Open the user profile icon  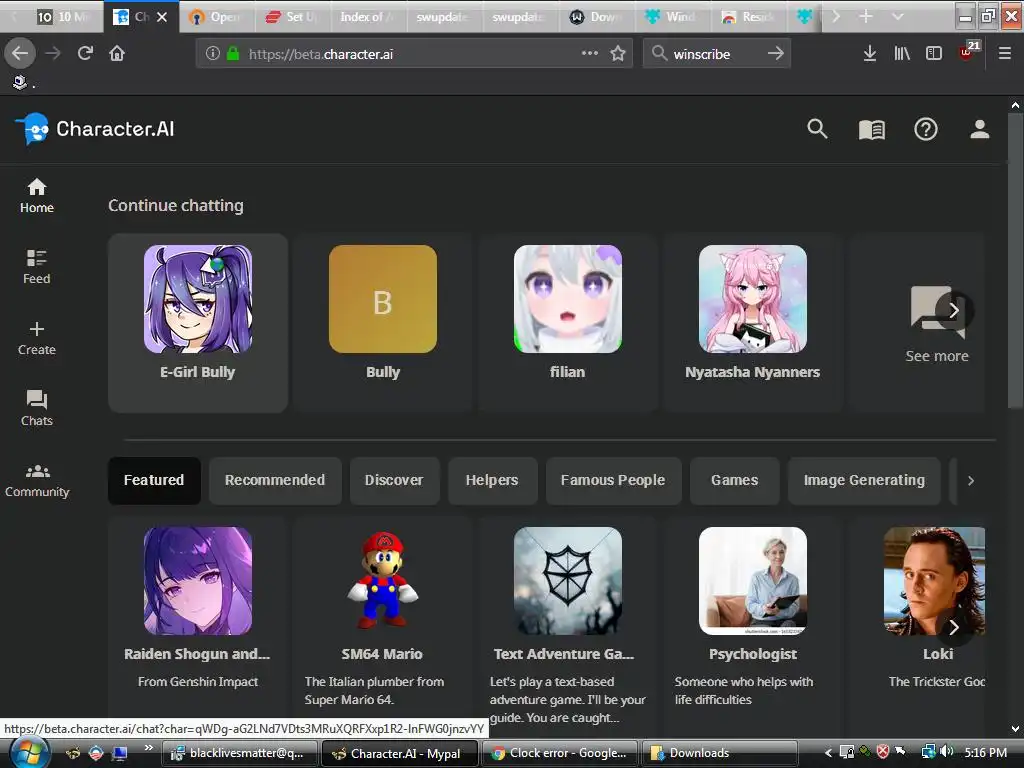979,129
